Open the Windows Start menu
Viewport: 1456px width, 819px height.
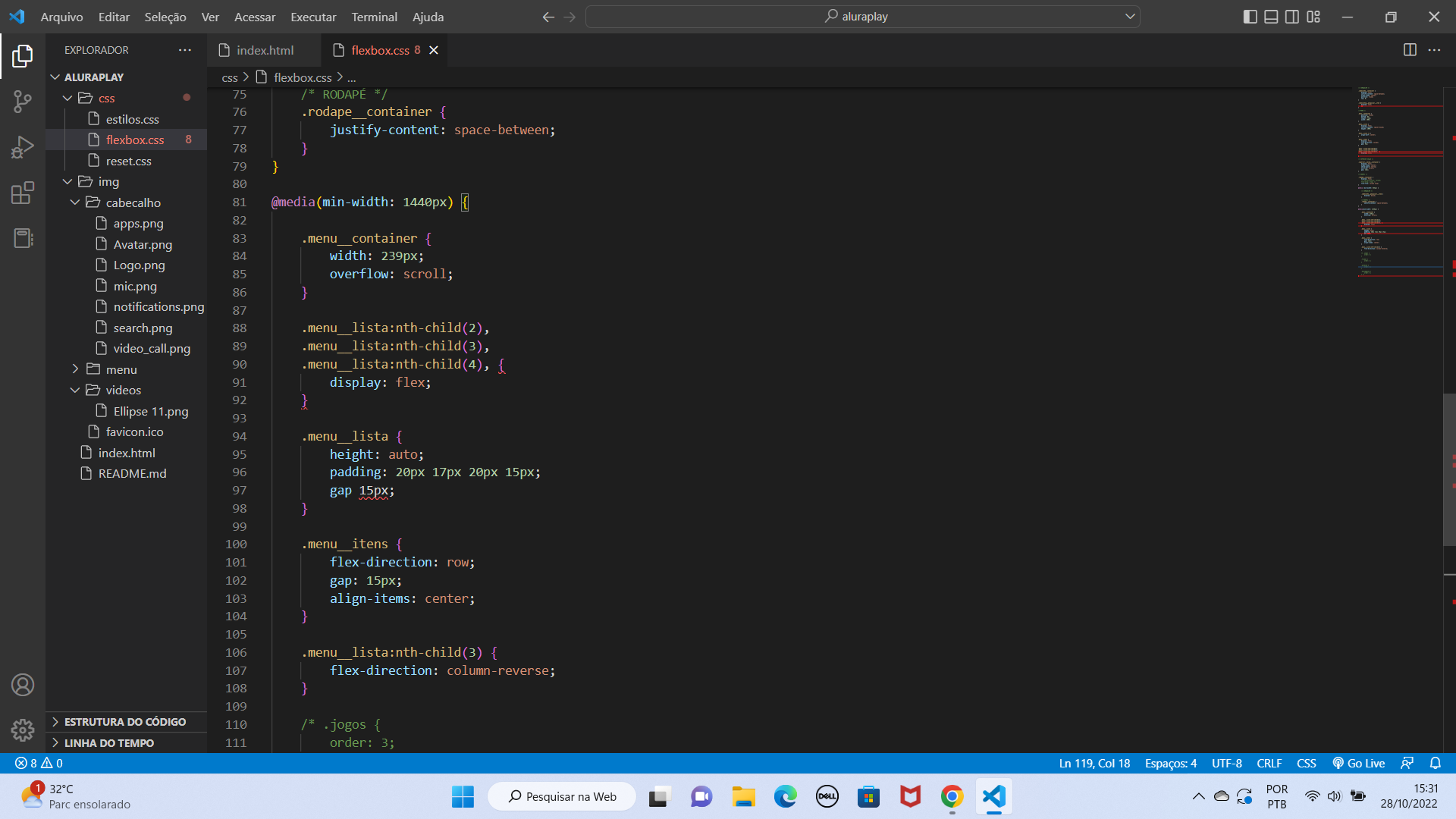point(463,796)
